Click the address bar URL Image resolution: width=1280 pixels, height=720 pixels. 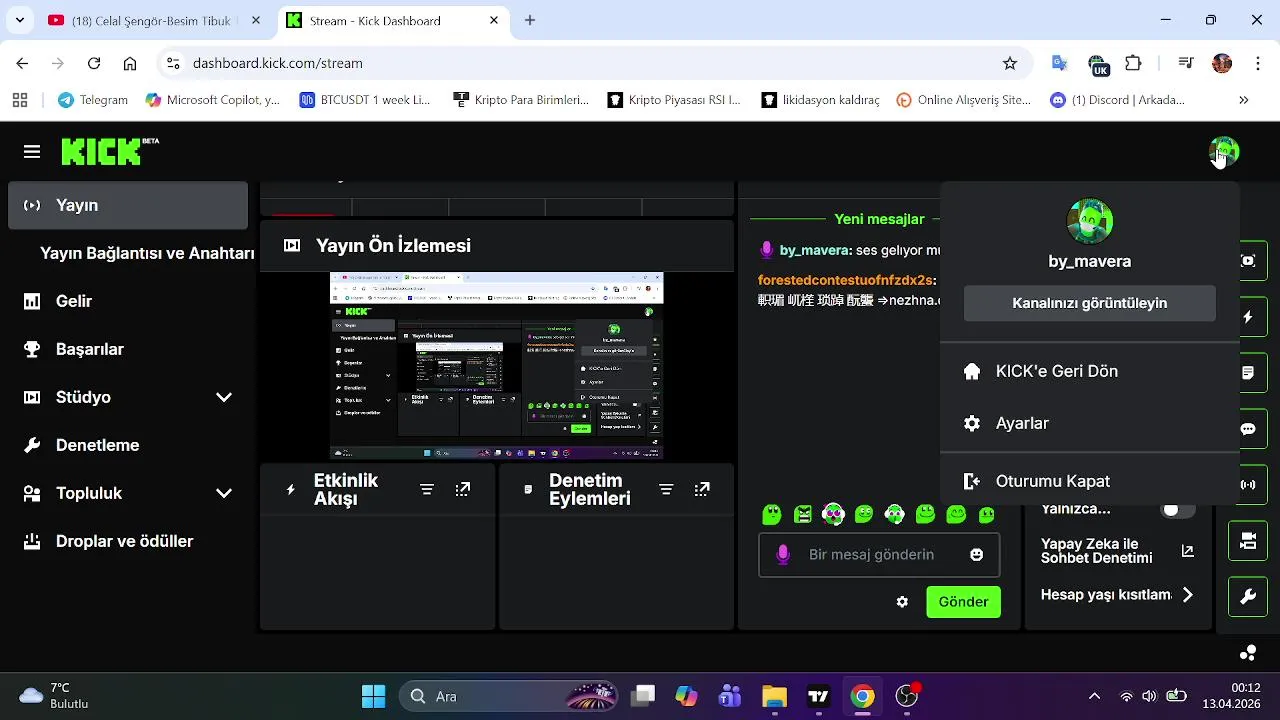278,63
